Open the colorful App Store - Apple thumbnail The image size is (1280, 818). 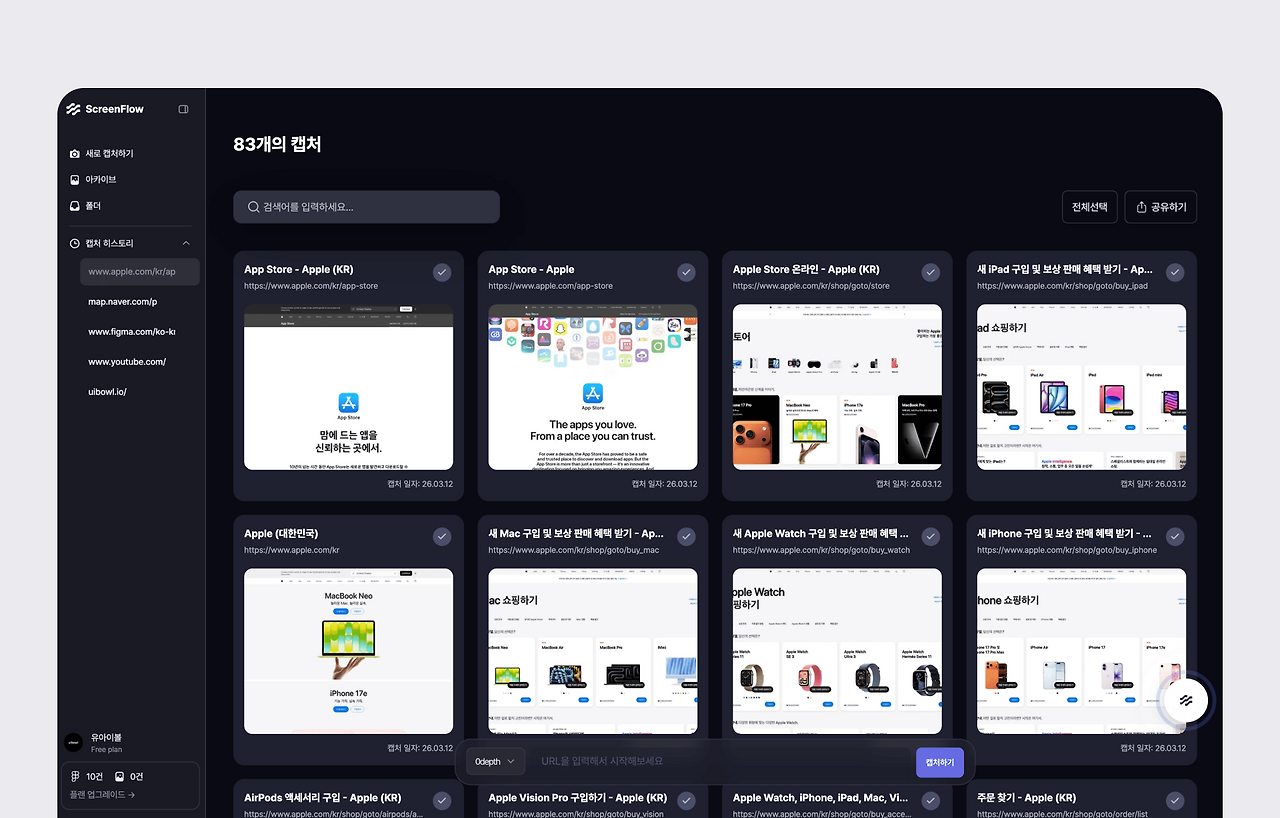click(x=593, y=387)
